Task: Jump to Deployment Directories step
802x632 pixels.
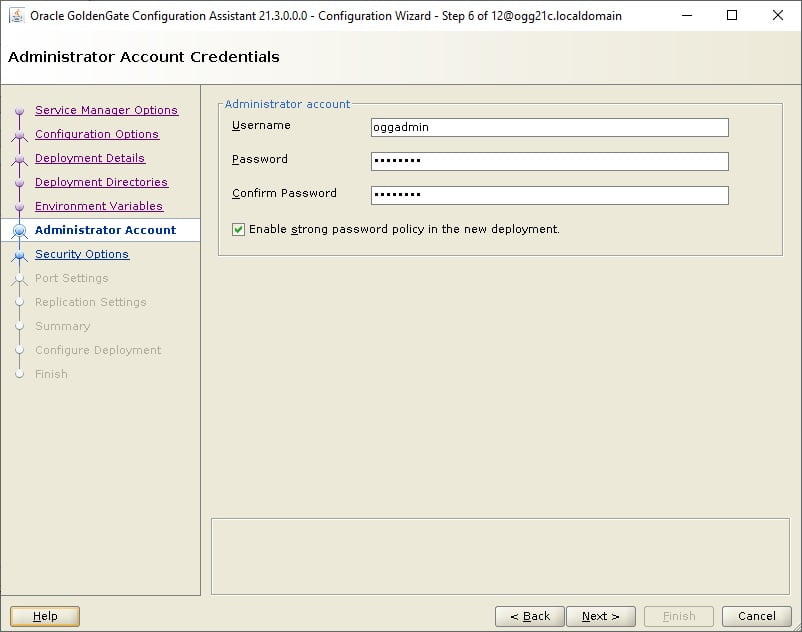Action: click(x=101, y=182)
